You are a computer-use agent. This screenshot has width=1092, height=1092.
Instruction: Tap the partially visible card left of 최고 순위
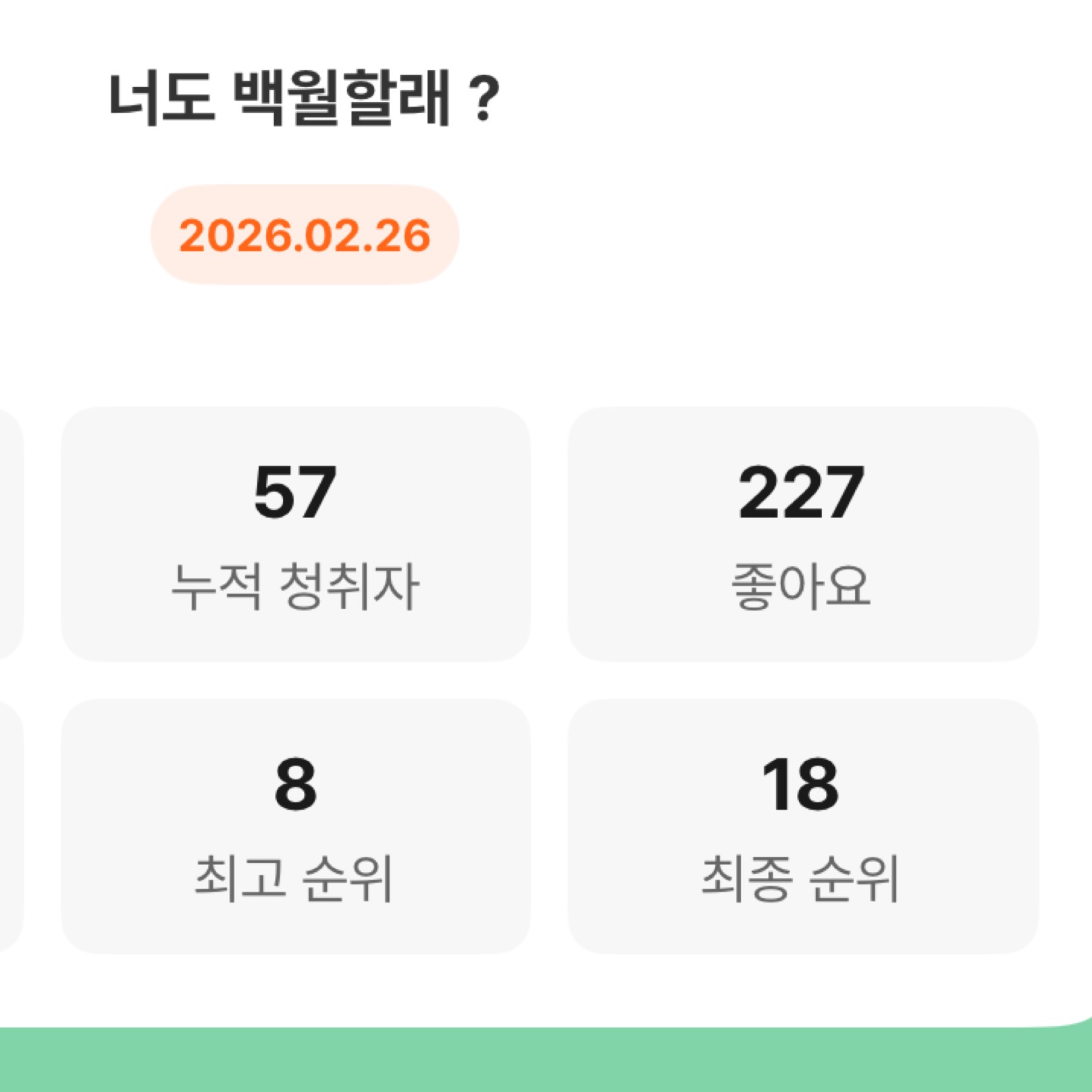[9, 825]
